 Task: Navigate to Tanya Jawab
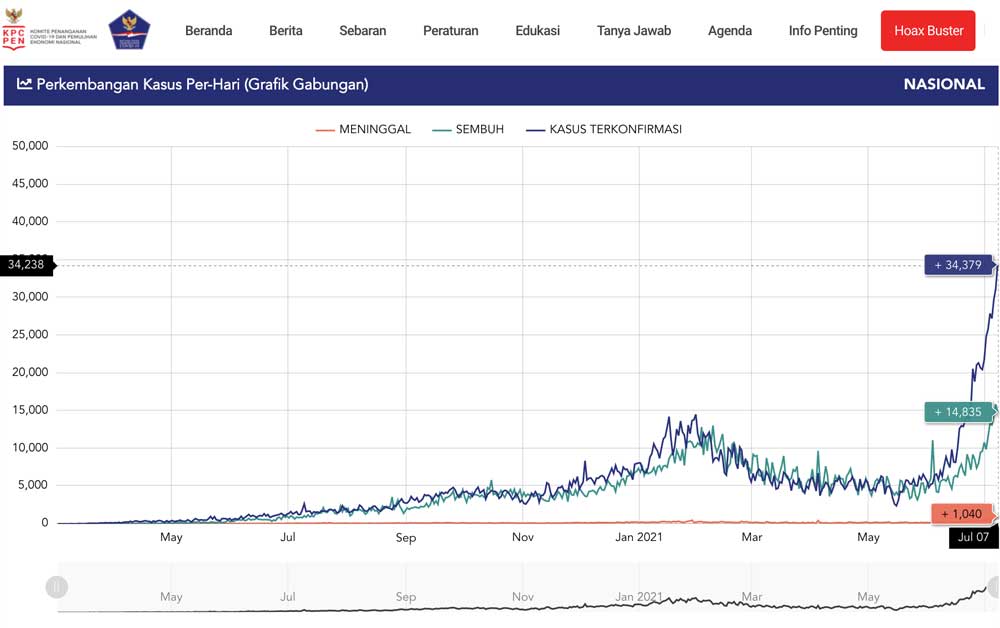634,31
